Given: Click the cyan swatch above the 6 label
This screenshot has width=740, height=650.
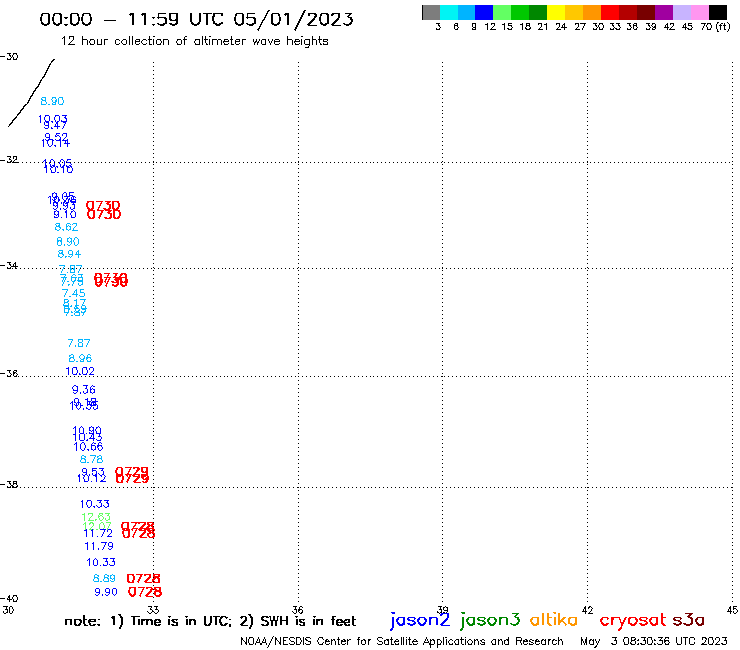Looking at the screenshot, I should pos(449,12).
